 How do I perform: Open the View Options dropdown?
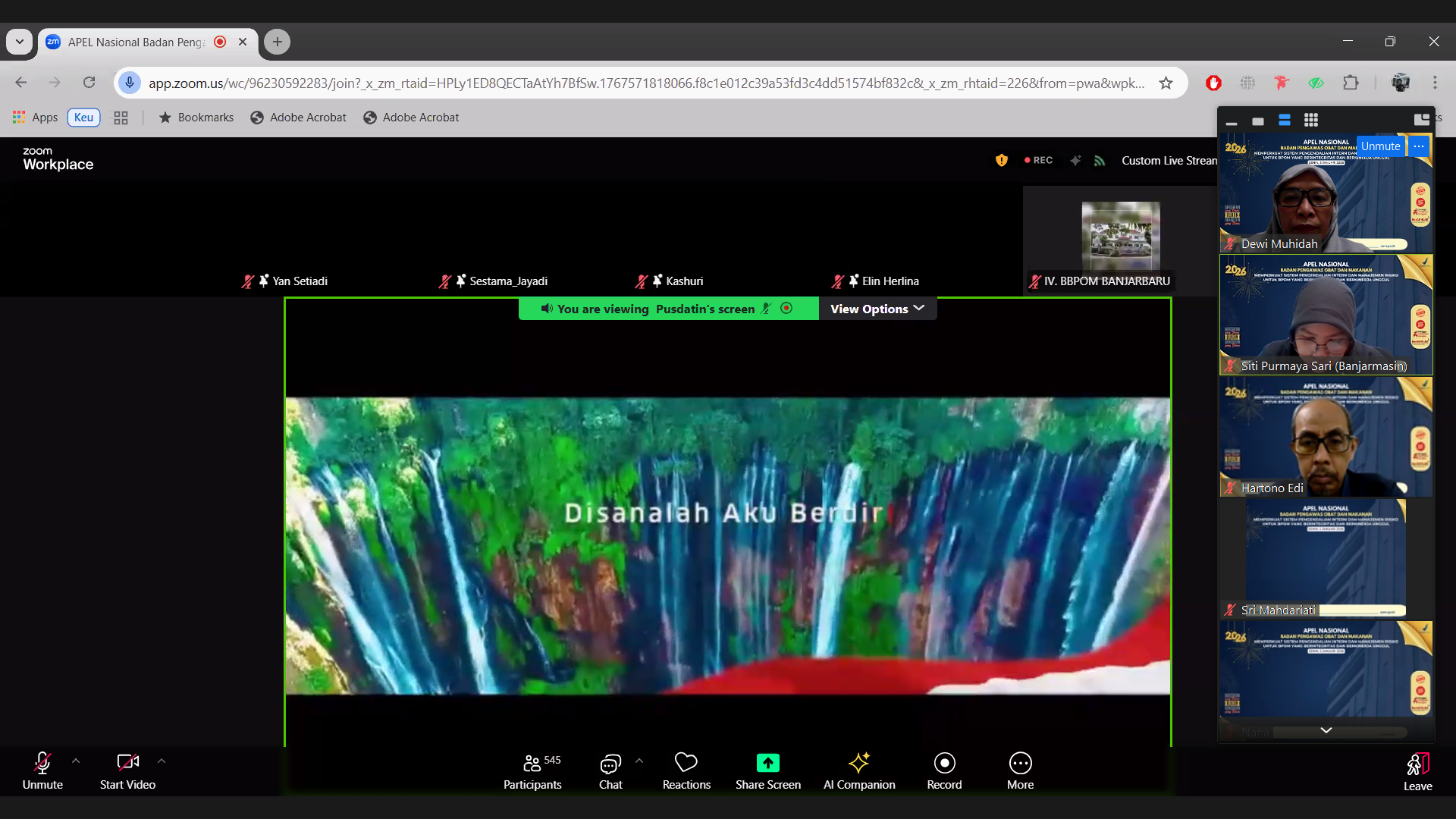[877, 309]
